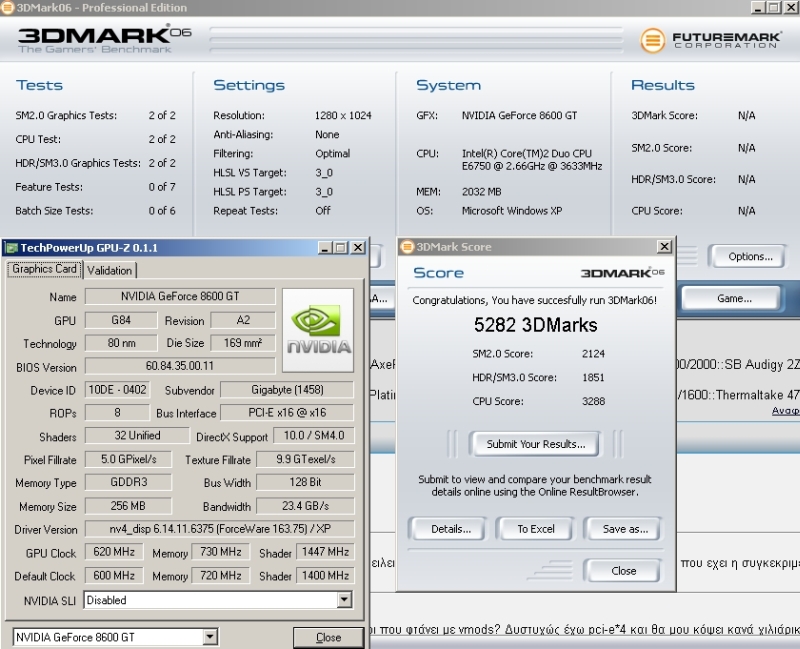800x649 pixels.
Task: Click Save as in score dialog
Action: pyautogui.click(x=625, y=529)
